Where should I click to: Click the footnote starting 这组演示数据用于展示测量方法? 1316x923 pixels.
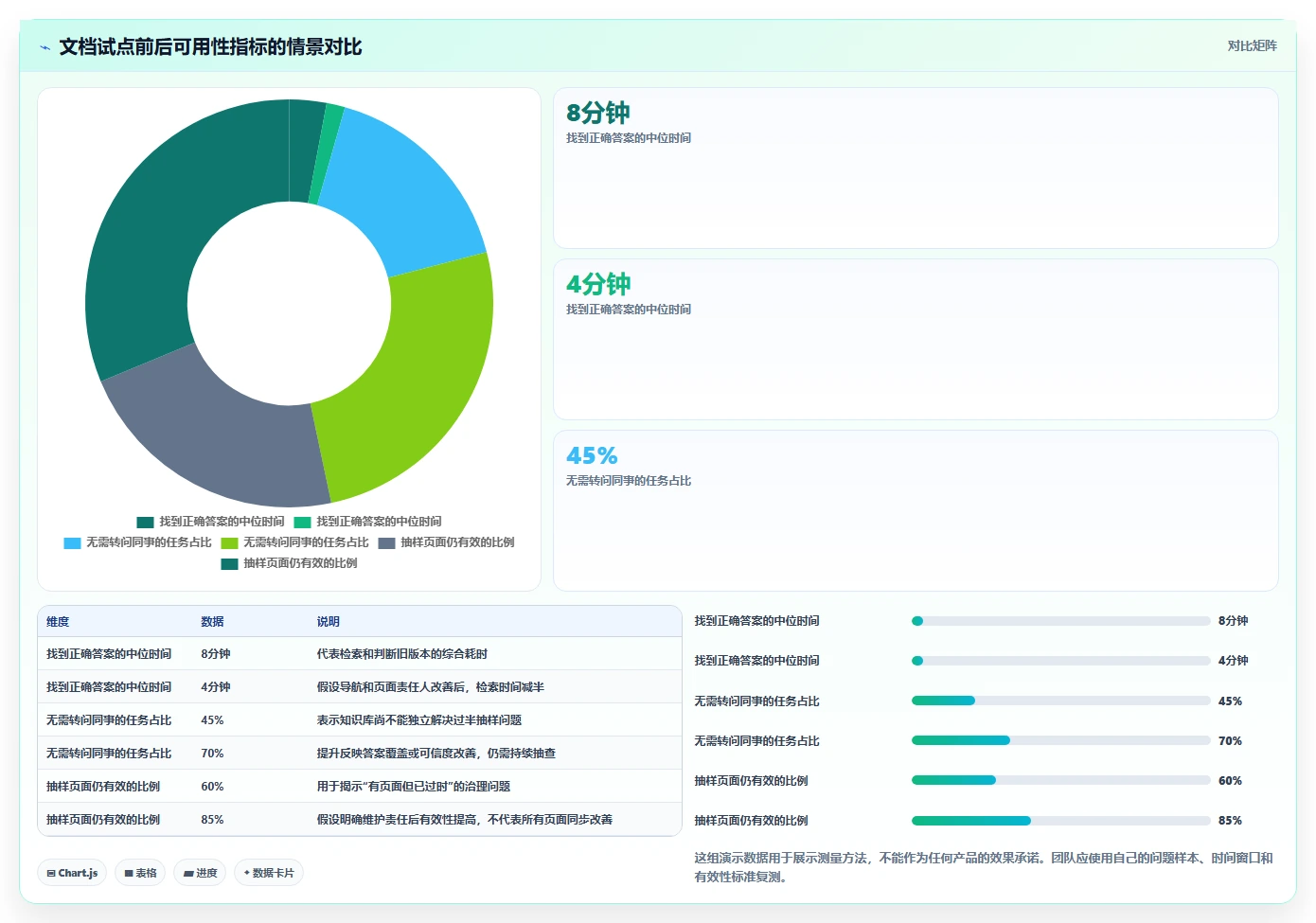point(984,867)
